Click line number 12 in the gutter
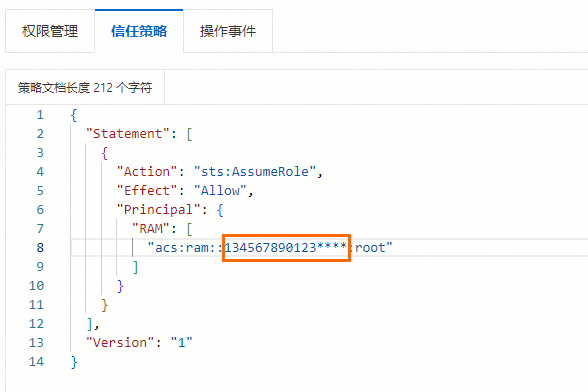The image size is (588, 392). [x=36, y=324]
